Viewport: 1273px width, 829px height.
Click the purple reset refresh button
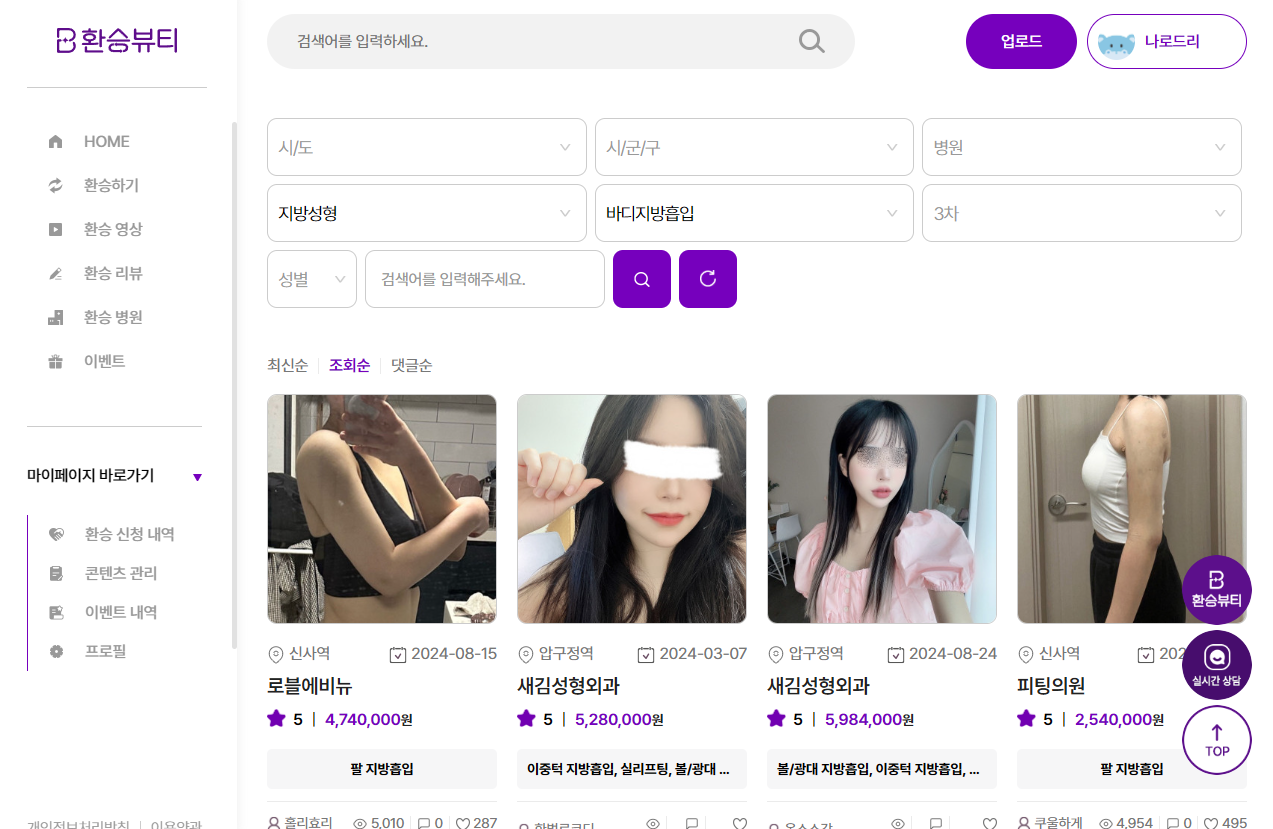point(708,279)
